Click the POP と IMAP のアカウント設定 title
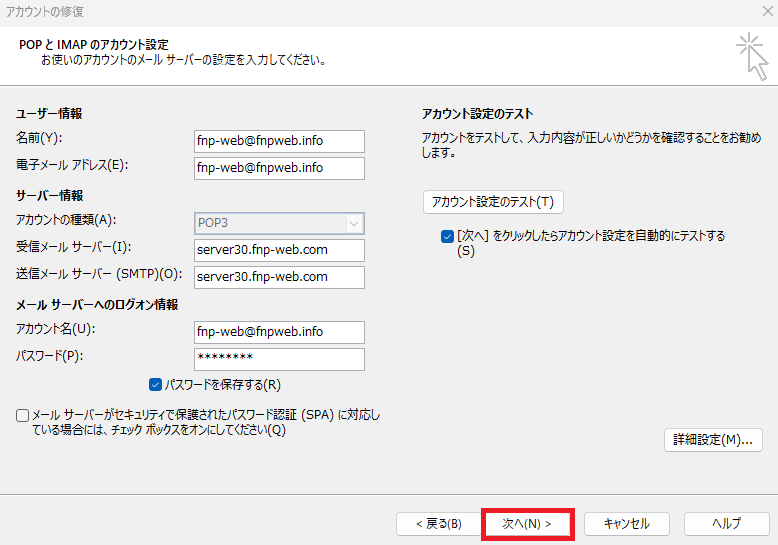This screenshot has height=545, width=778. [x=94, y=45]
